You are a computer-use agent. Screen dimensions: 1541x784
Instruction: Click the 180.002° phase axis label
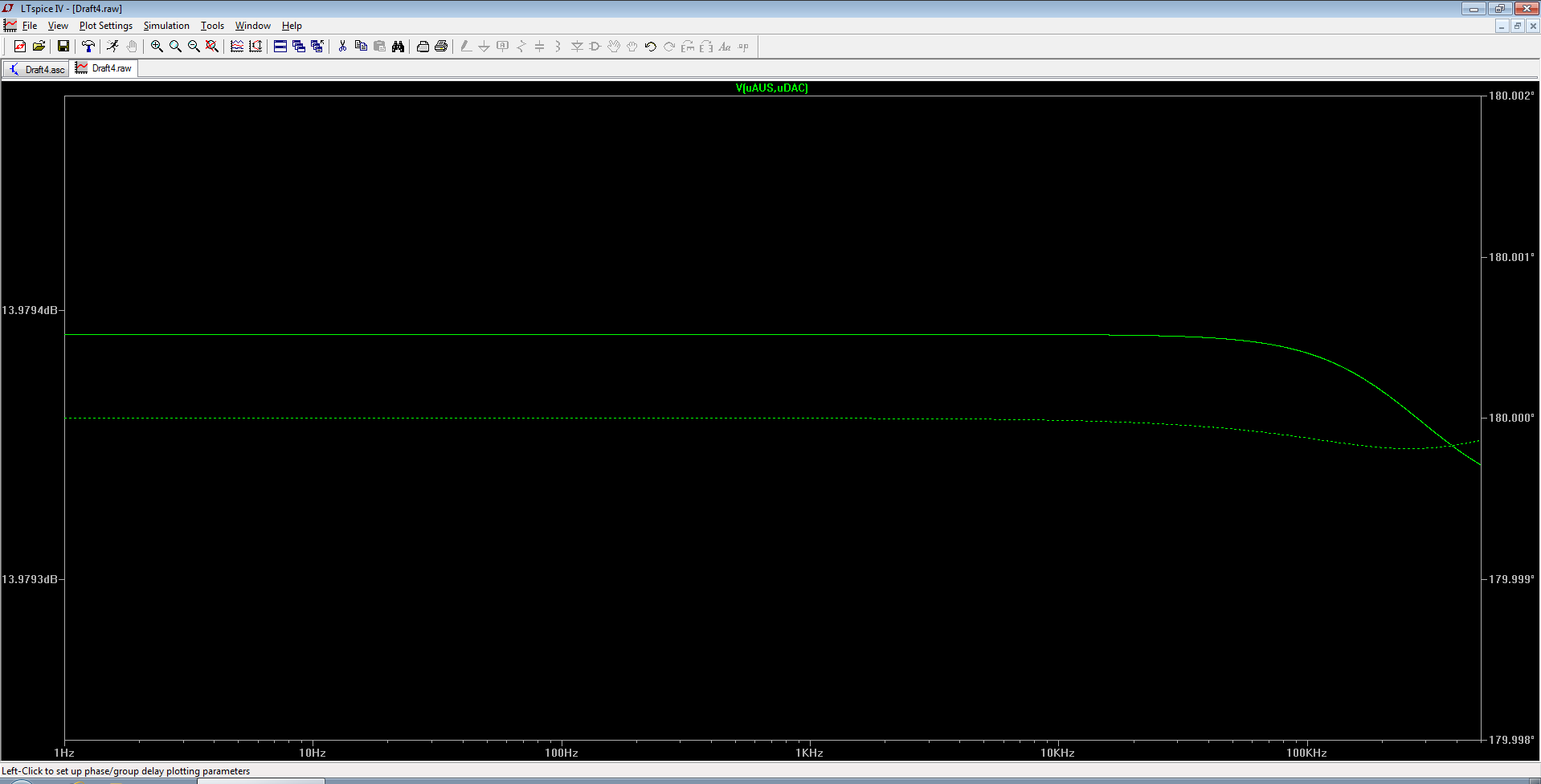coord(1511,96)
